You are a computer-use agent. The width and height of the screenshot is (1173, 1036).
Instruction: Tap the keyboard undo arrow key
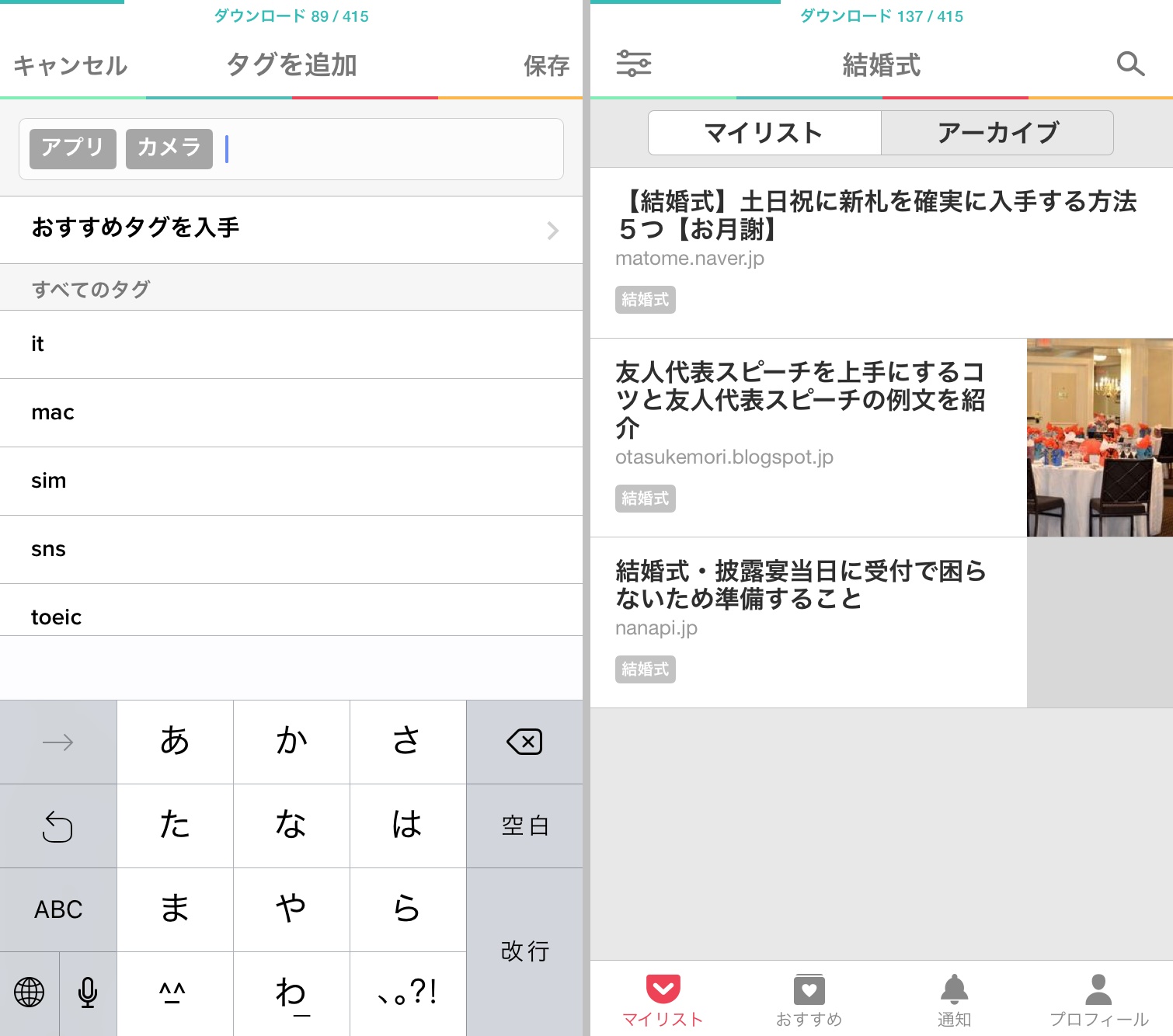(x=58, y=826)
